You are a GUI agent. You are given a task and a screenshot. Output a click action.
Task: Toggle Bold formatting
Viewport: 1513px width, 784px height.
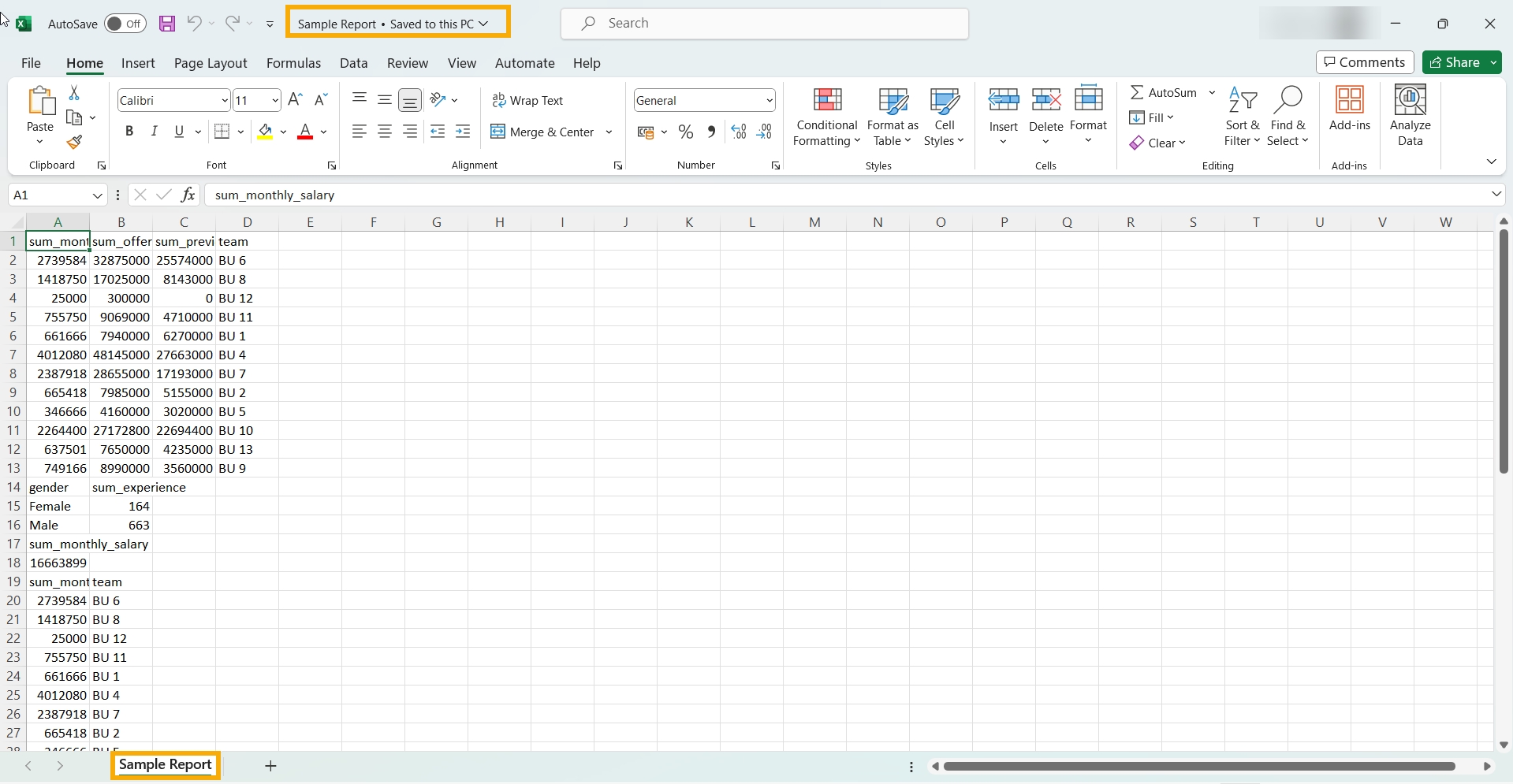click(129, 132)
